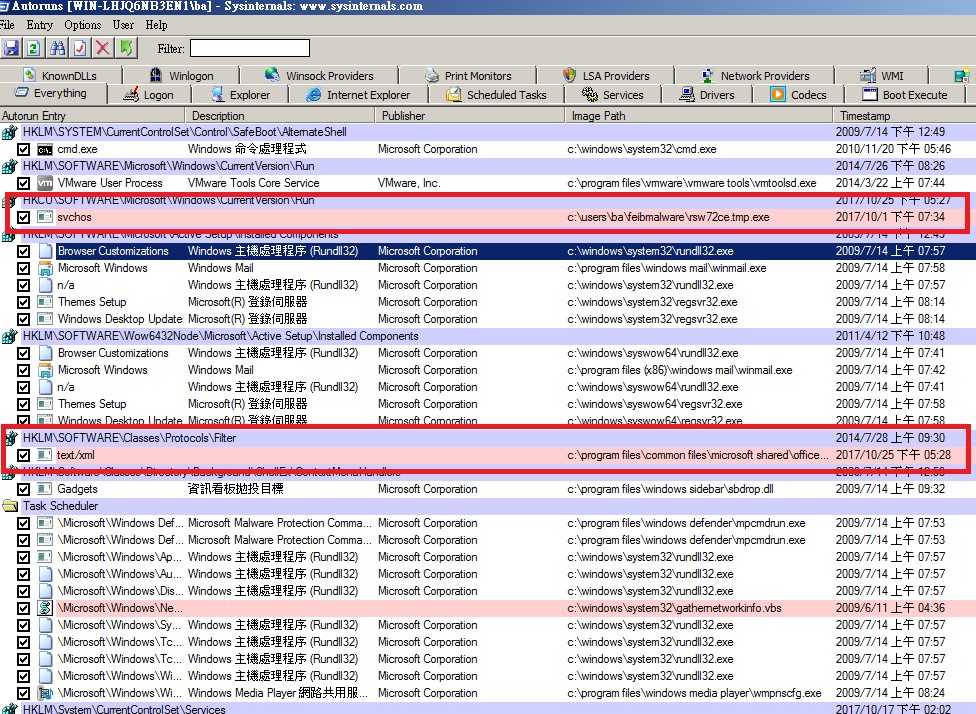
Task: Select the VMware, Inc. publisher cell
Action: coord(409,183)
